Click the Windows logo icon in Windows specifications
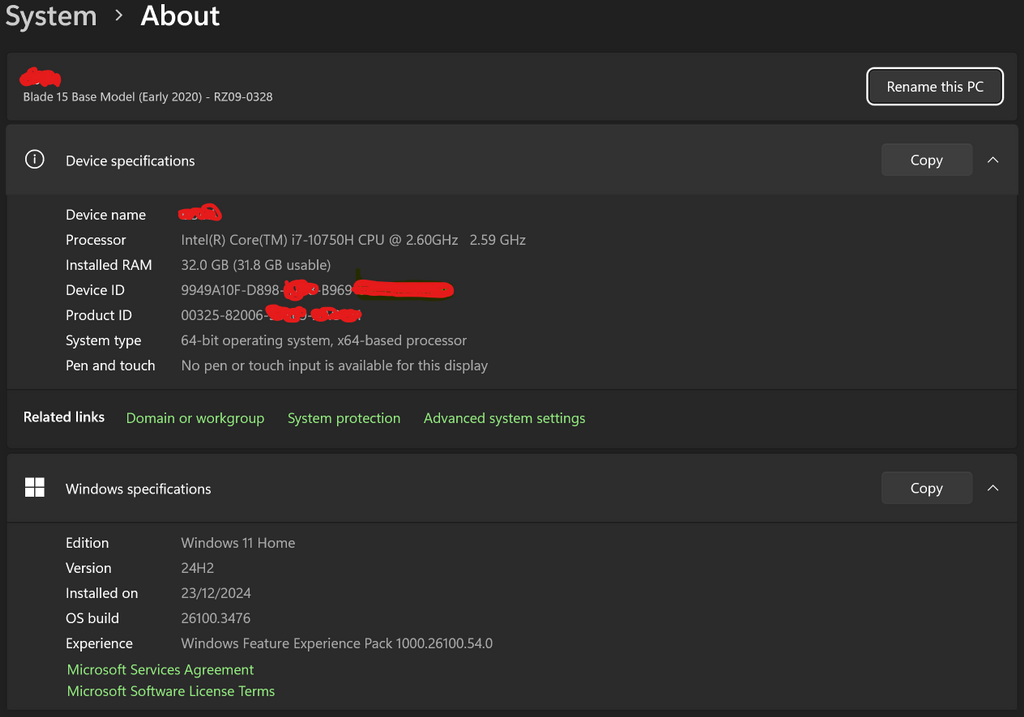 (x=35, y=487)
